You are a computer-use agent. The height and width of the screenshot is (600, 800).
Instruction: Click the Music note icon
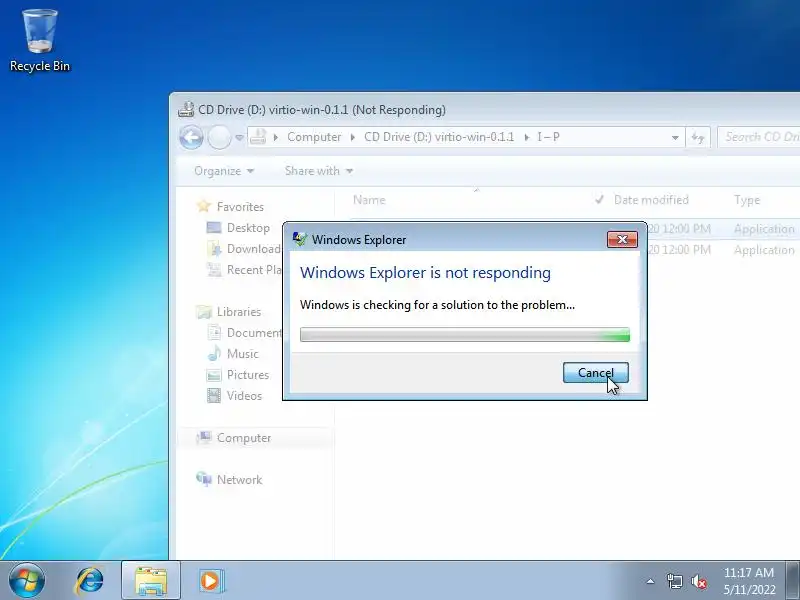[214, 353]
